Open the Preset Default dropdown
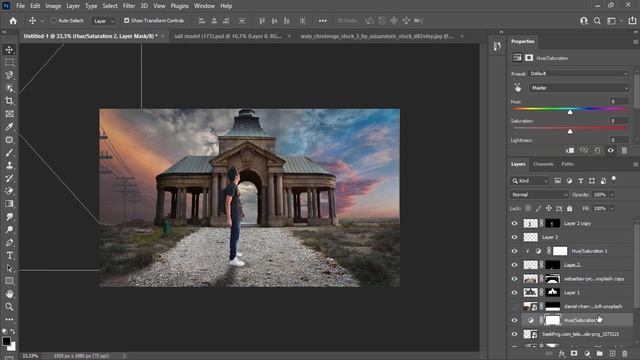Image resolution: width=640 pixels, height=360 pixels. point(579,74)
